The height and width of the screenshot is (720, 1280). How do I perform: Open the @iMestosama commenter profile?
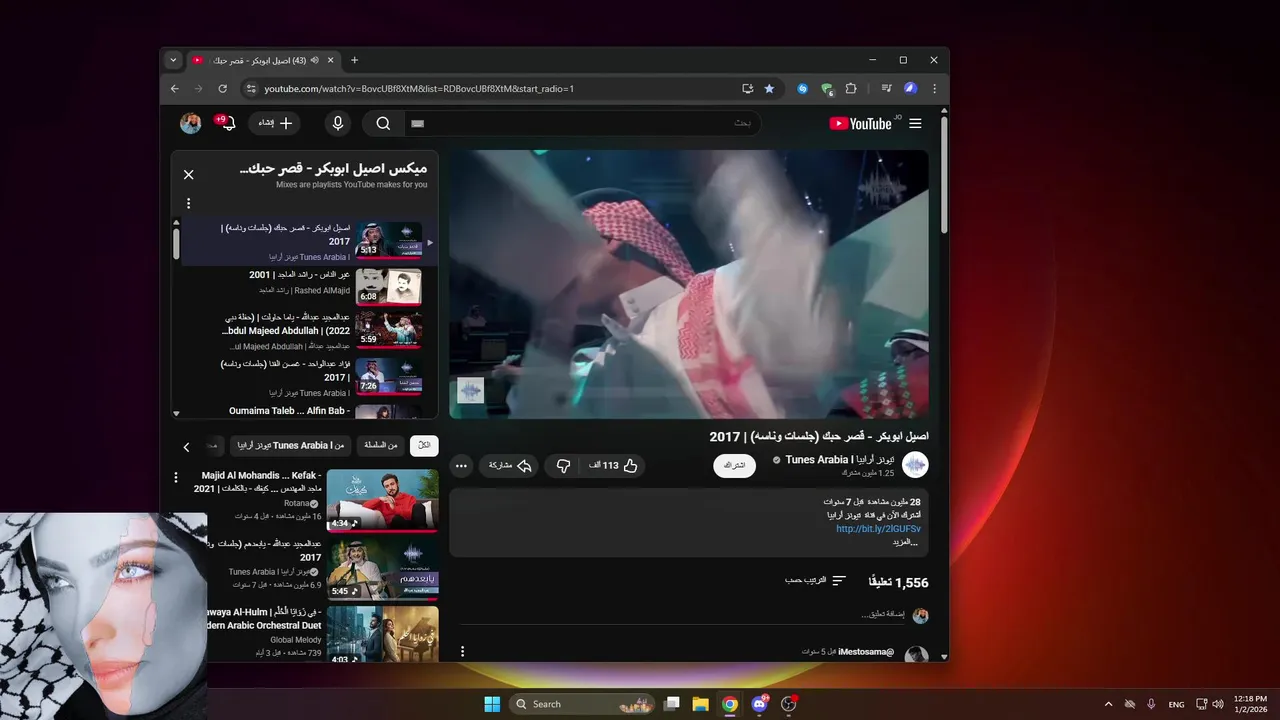[x=866, y=652]
